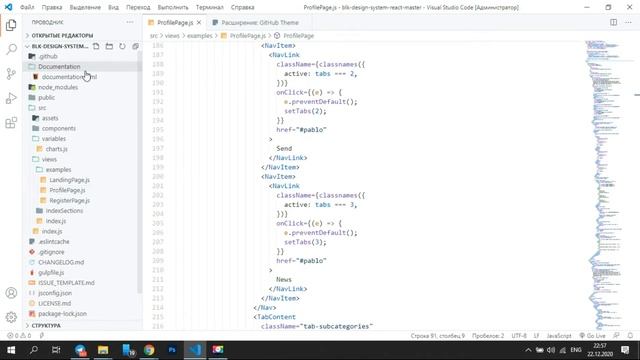Change the line and column position indicator
The width and height of the screenshot is (640, 360).
pyautogui.click(x=438, y=336)
